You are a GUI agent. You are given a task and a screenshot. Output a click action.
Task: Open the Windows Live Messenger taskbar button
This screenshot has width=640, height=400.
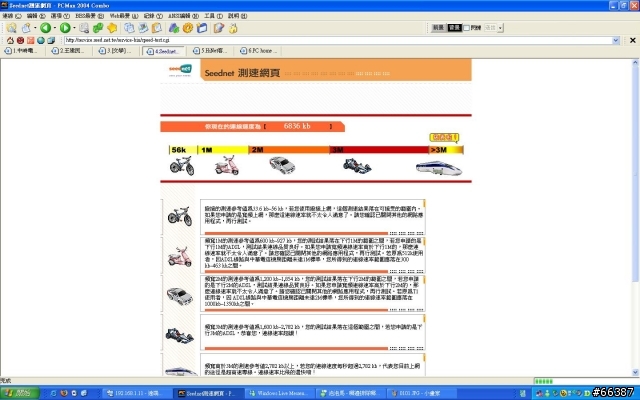click(280, 393)
